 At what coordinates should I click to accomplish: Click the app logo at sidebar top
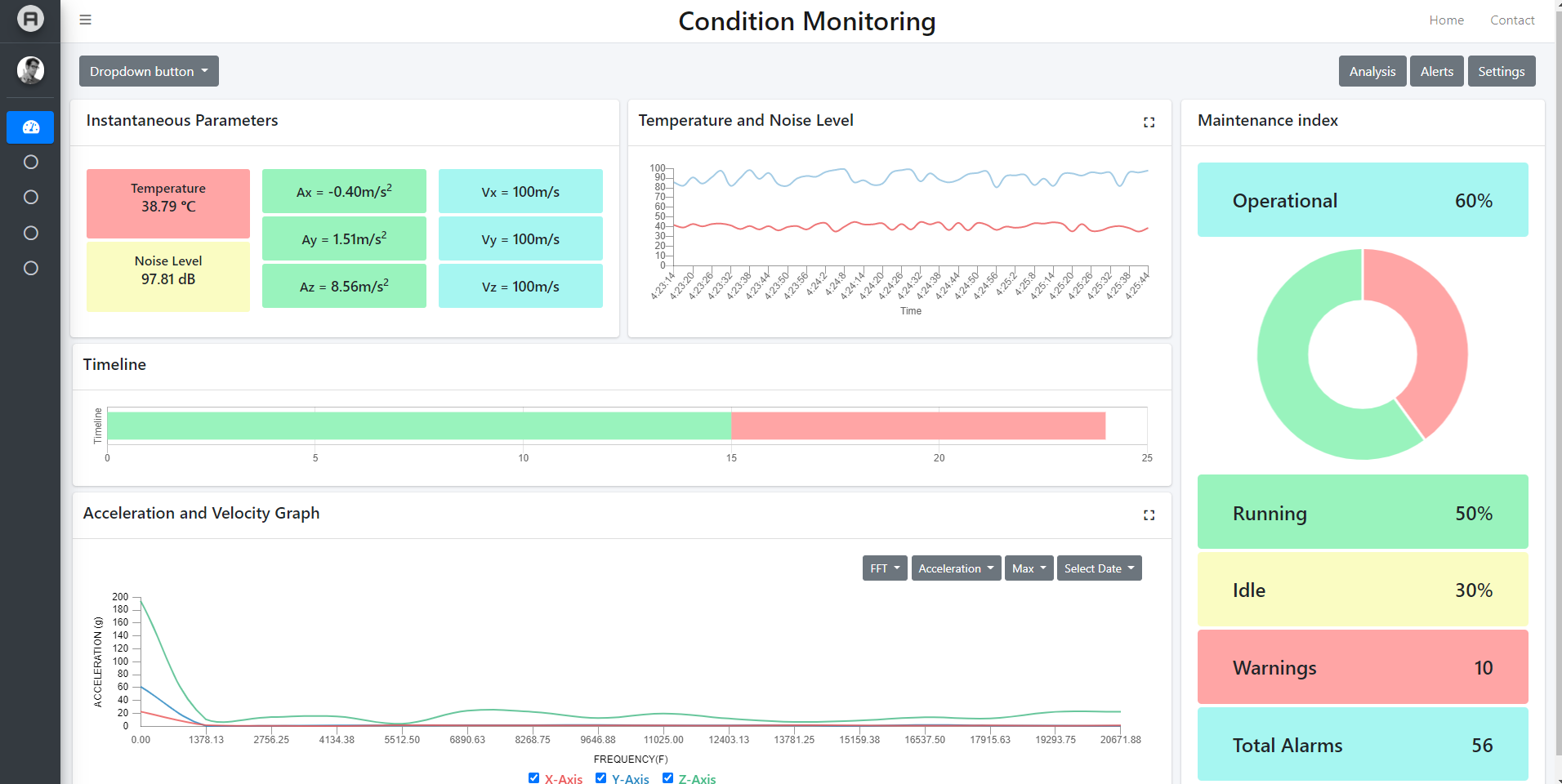pyautogui.click(x=30, y=19)
